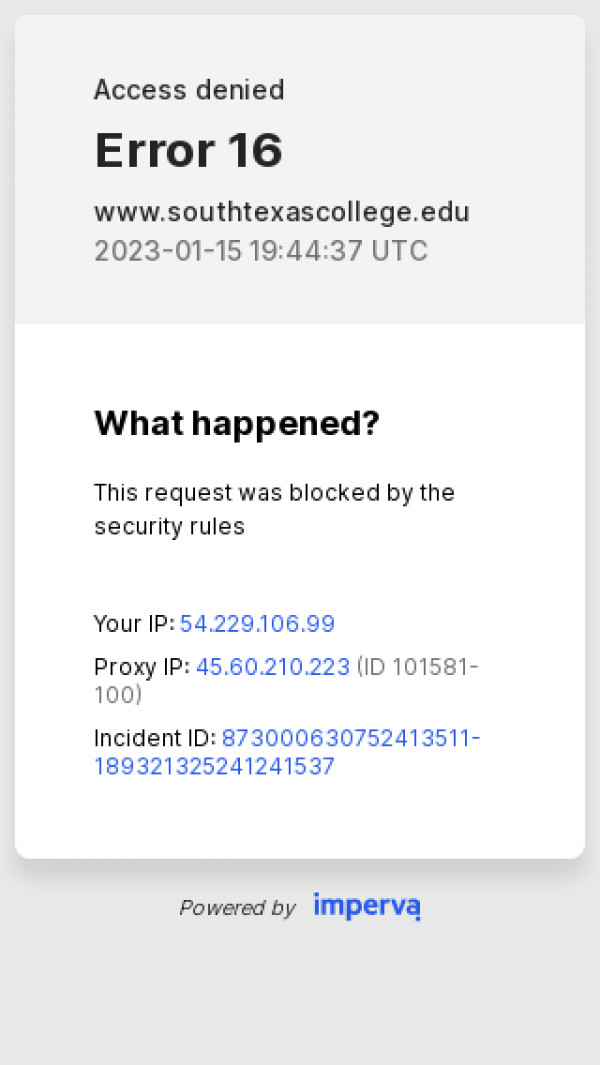This screenshot has height=1065, width=600.
Task: Click the blue Incident ID number
Action: point(350,738)
